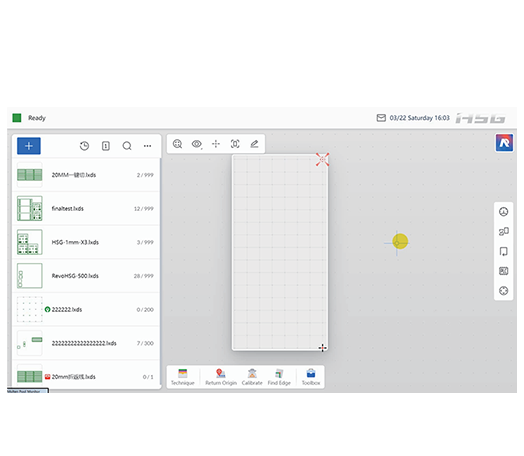Open the Technique panel

coord(182,377)
